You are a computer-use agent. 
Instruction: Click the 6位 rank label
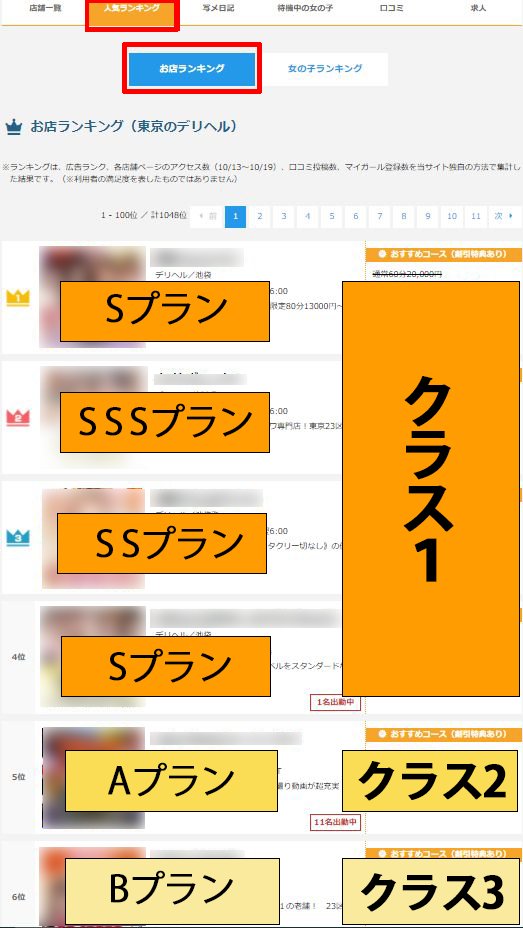(x=18, y=897)
